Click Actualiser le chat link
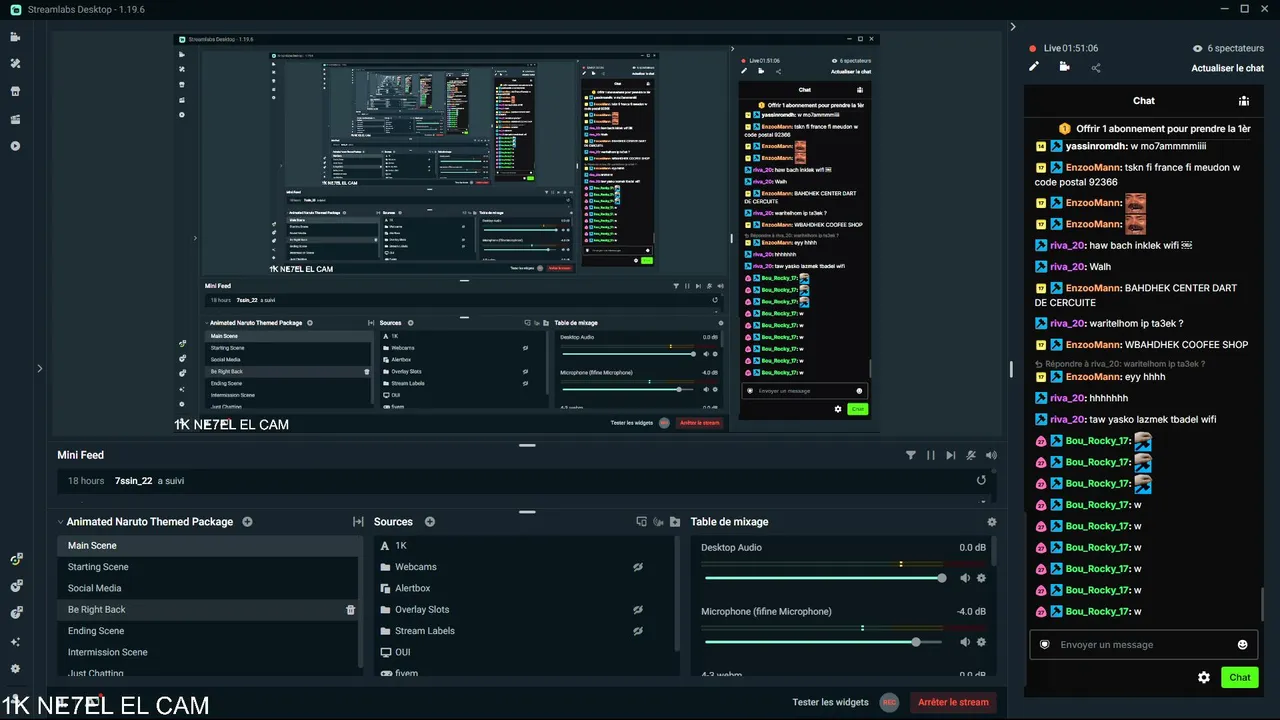This screenshot has height=720, width=1280. (x=1227, y=69)
